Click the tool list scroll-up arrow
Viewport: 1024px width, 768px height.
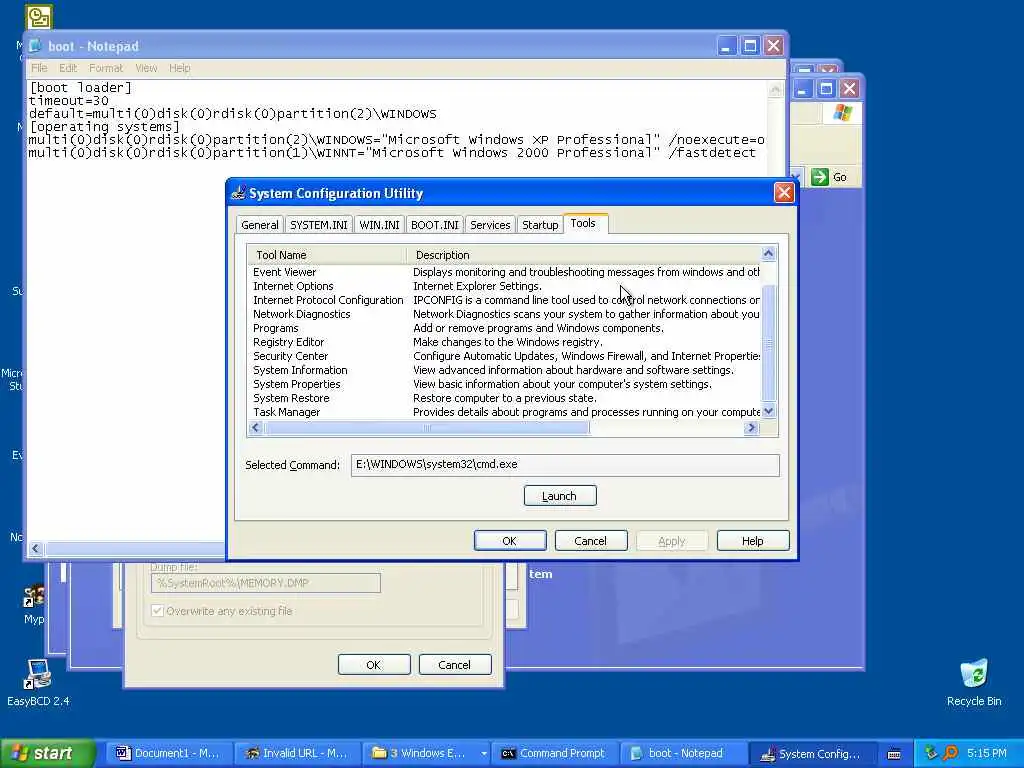769,253
